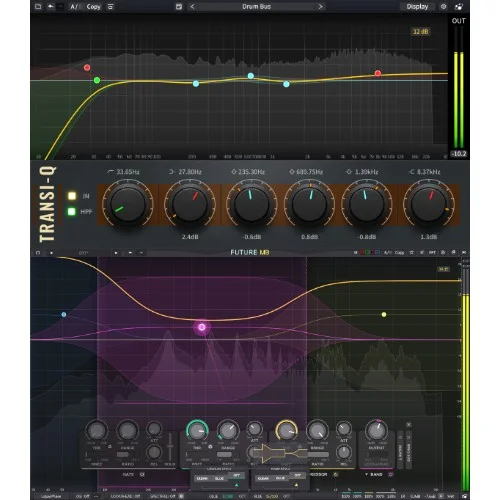Click the bell shape icon beside 689.75Hz
The width and height of the screenshot is (500, 500).
tap(292, 172)
